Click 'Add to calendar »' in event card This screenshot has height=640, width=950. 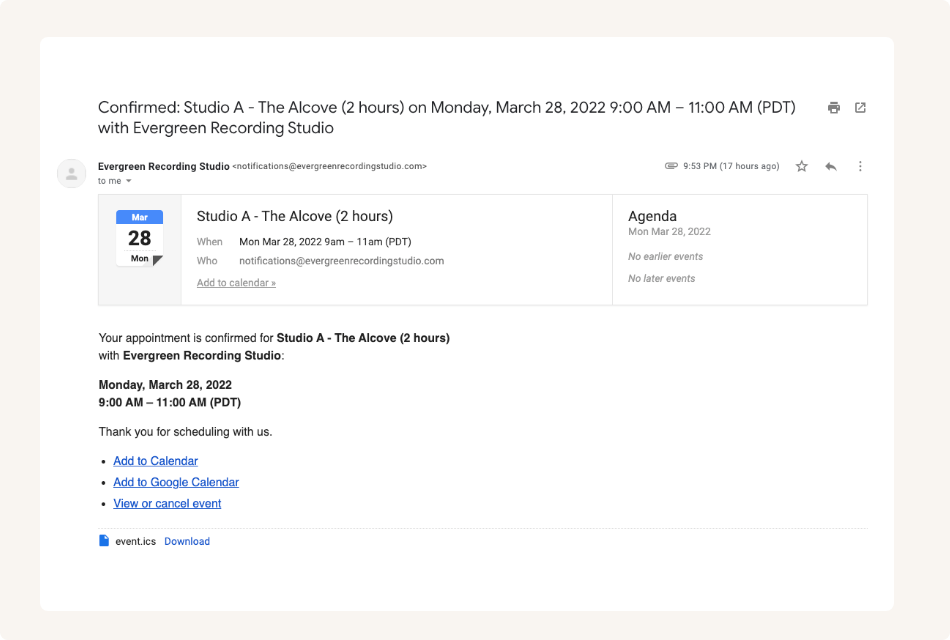(236, 283)
